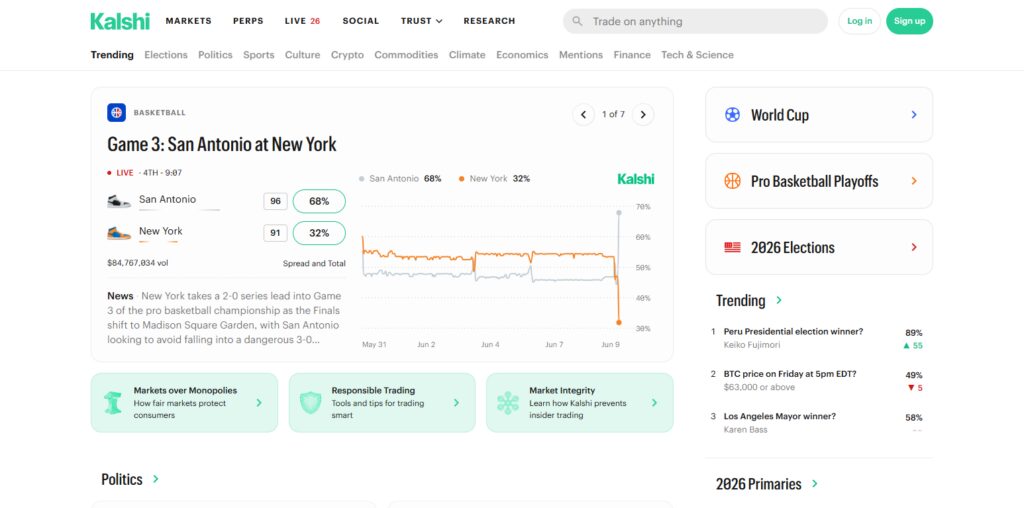Viewport: 1024px width, 508px height.
Task: Click the Markets over Monopolies pillar icon
Action: tap(113, 403)
